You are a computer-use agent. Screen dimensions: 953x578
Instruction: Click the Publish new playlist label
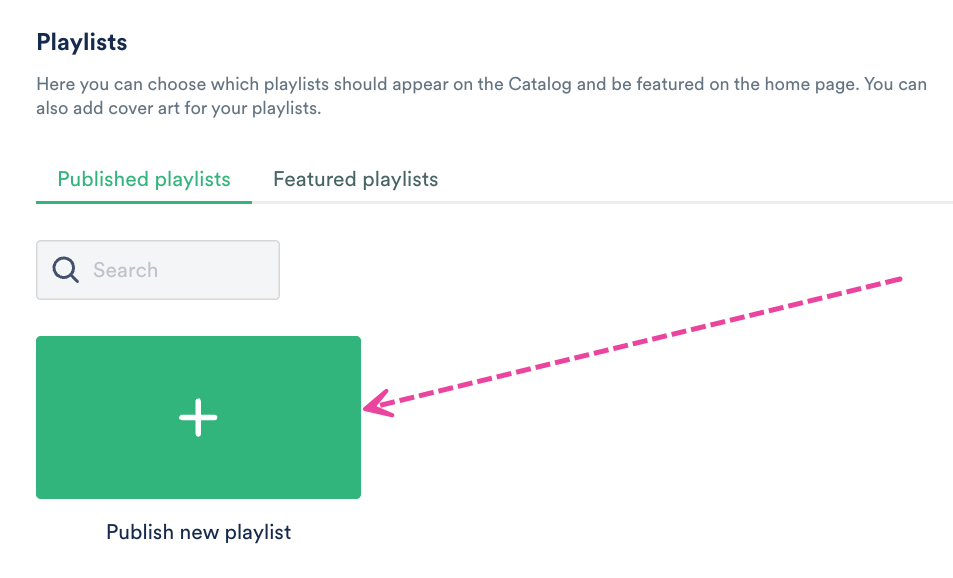point(198,532)
